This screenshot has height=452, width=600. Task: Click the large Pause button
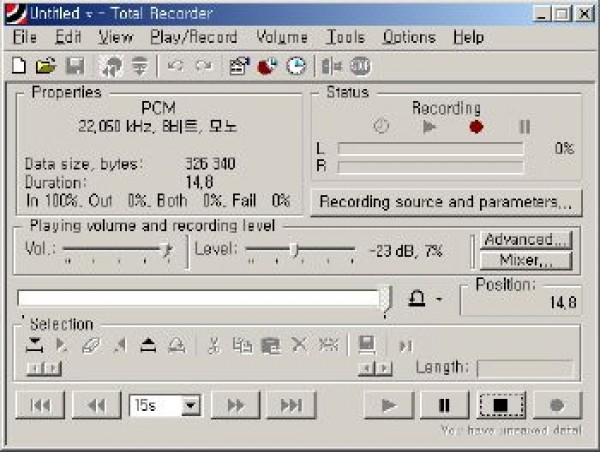(x=444, y=405)
